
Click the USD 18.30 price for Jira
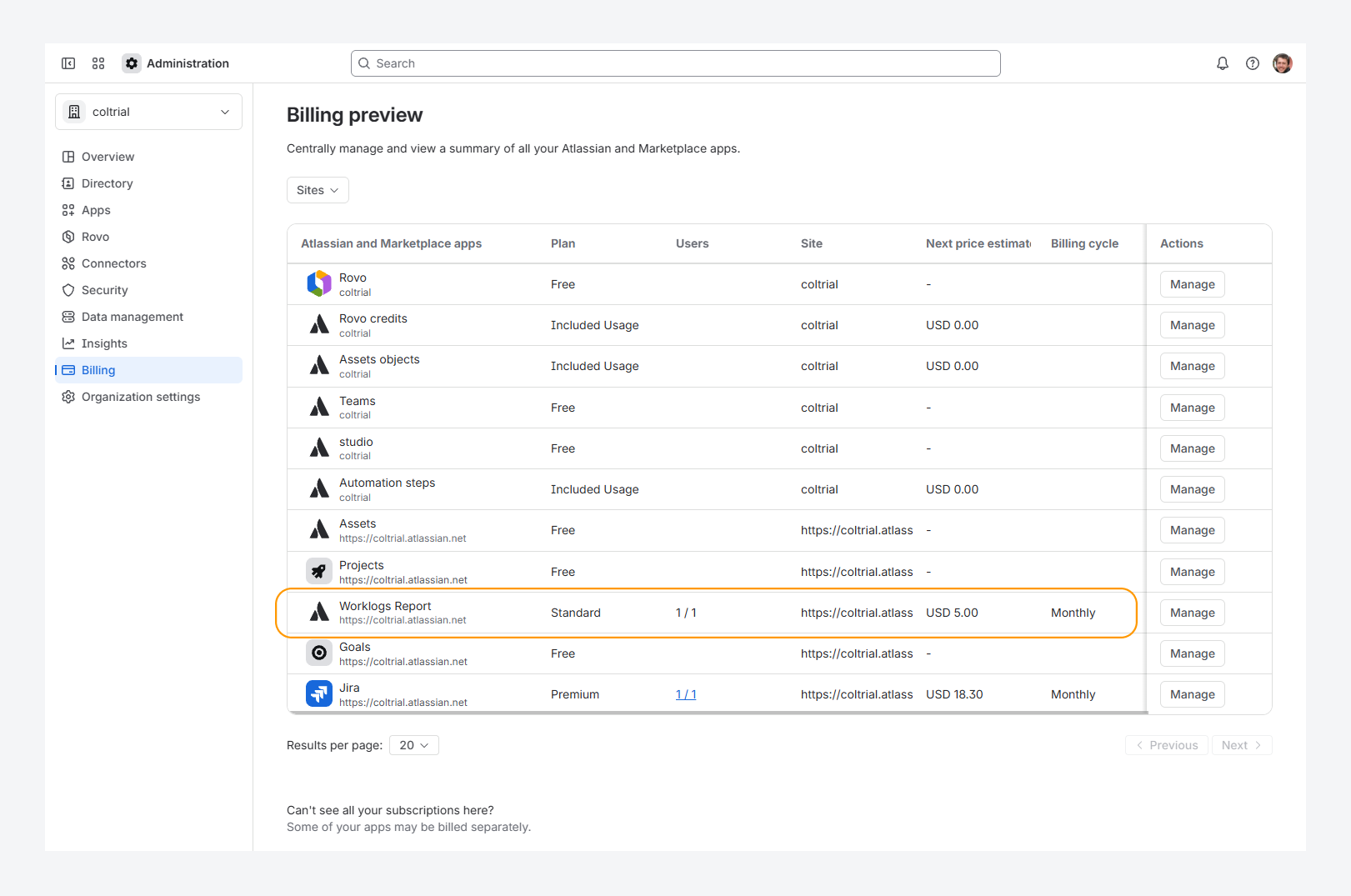pos(954,694)
